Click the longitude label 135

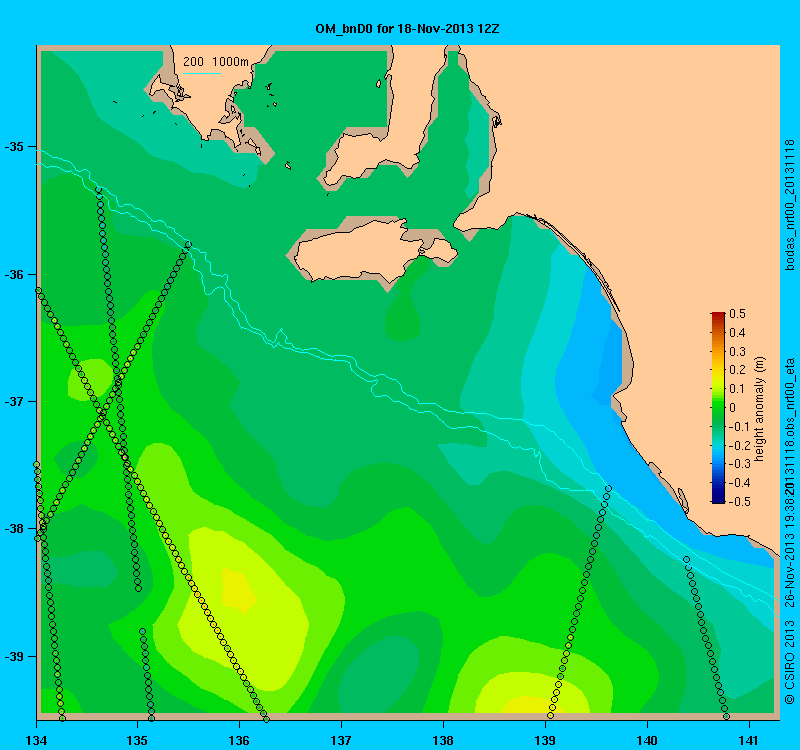[x=138, y=740]
